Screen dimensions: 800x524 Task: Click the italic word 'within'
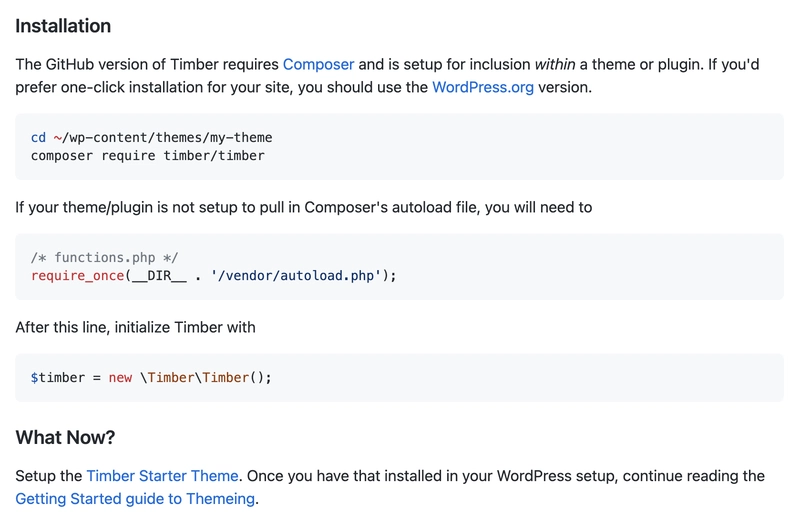pyautogui.click(x=555, y=65)
